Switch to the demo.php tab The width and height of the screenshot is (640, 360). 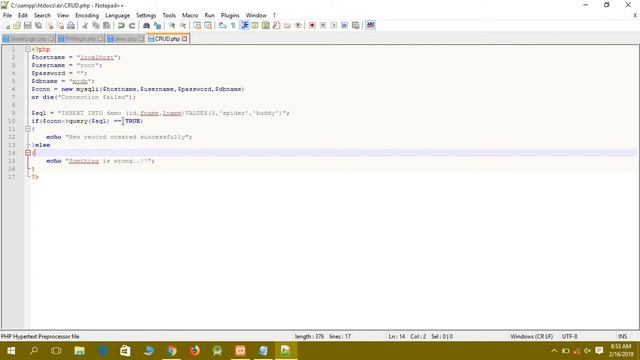click(x=125, y=39)
